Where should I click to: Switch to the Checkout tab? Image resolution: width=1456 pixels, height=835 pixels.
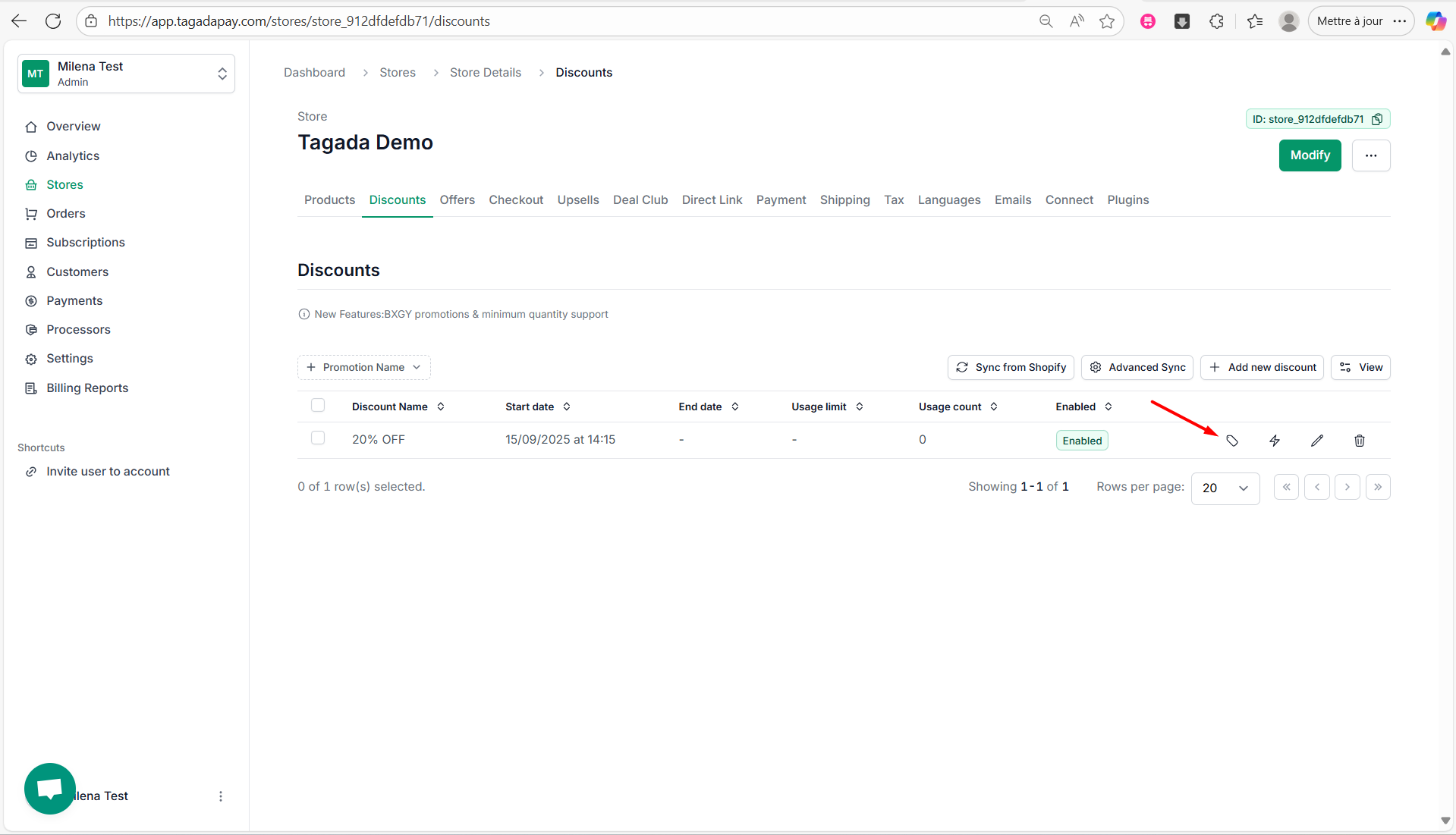point(516,200)
